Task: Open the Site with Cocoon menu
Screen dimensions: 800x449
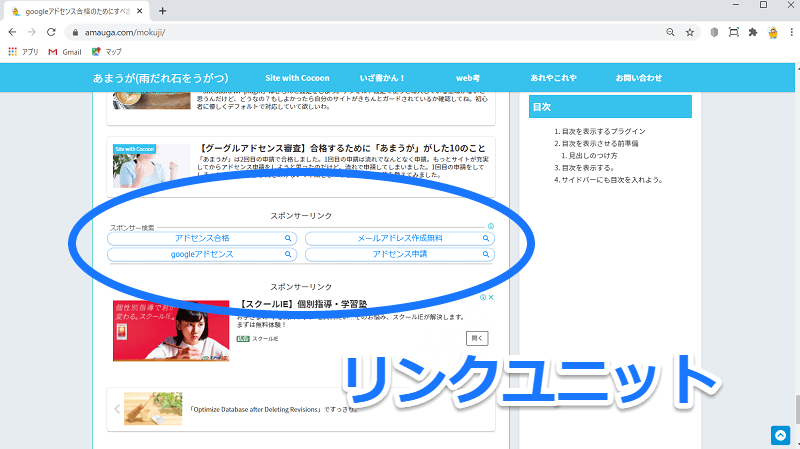Action: pyautogui.click(x=301, y=77)
